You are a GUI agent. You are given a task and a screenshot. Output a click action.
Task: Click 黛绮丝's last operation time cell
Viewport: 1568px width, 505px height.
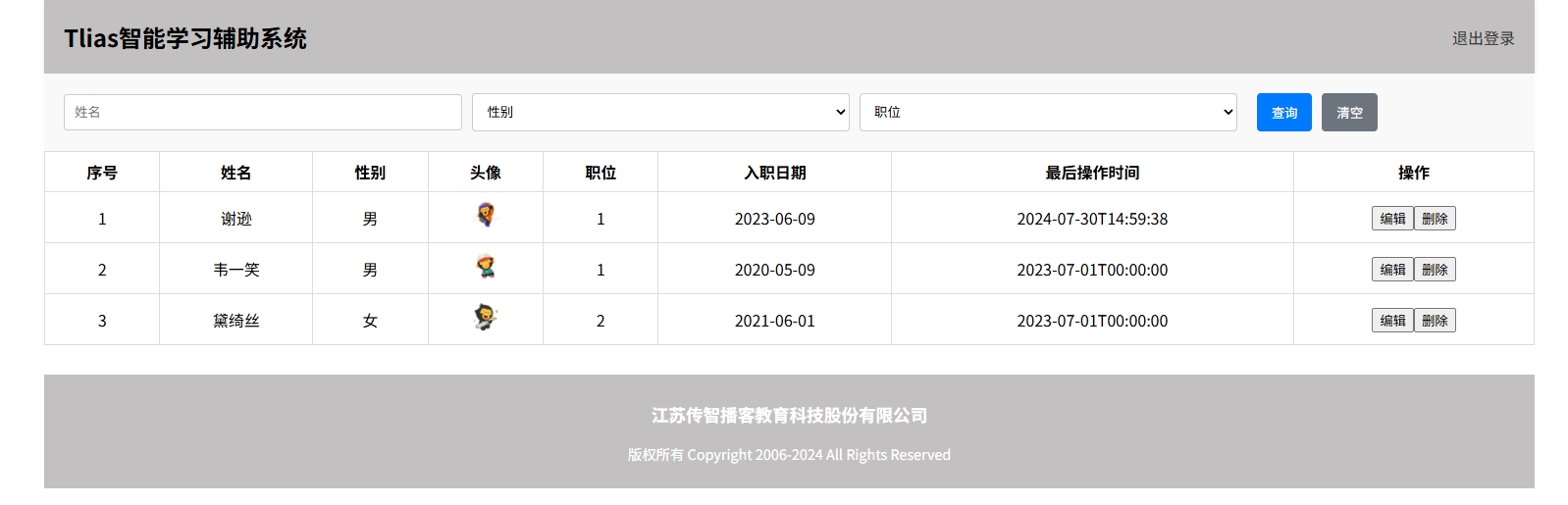coord(1092,321)
